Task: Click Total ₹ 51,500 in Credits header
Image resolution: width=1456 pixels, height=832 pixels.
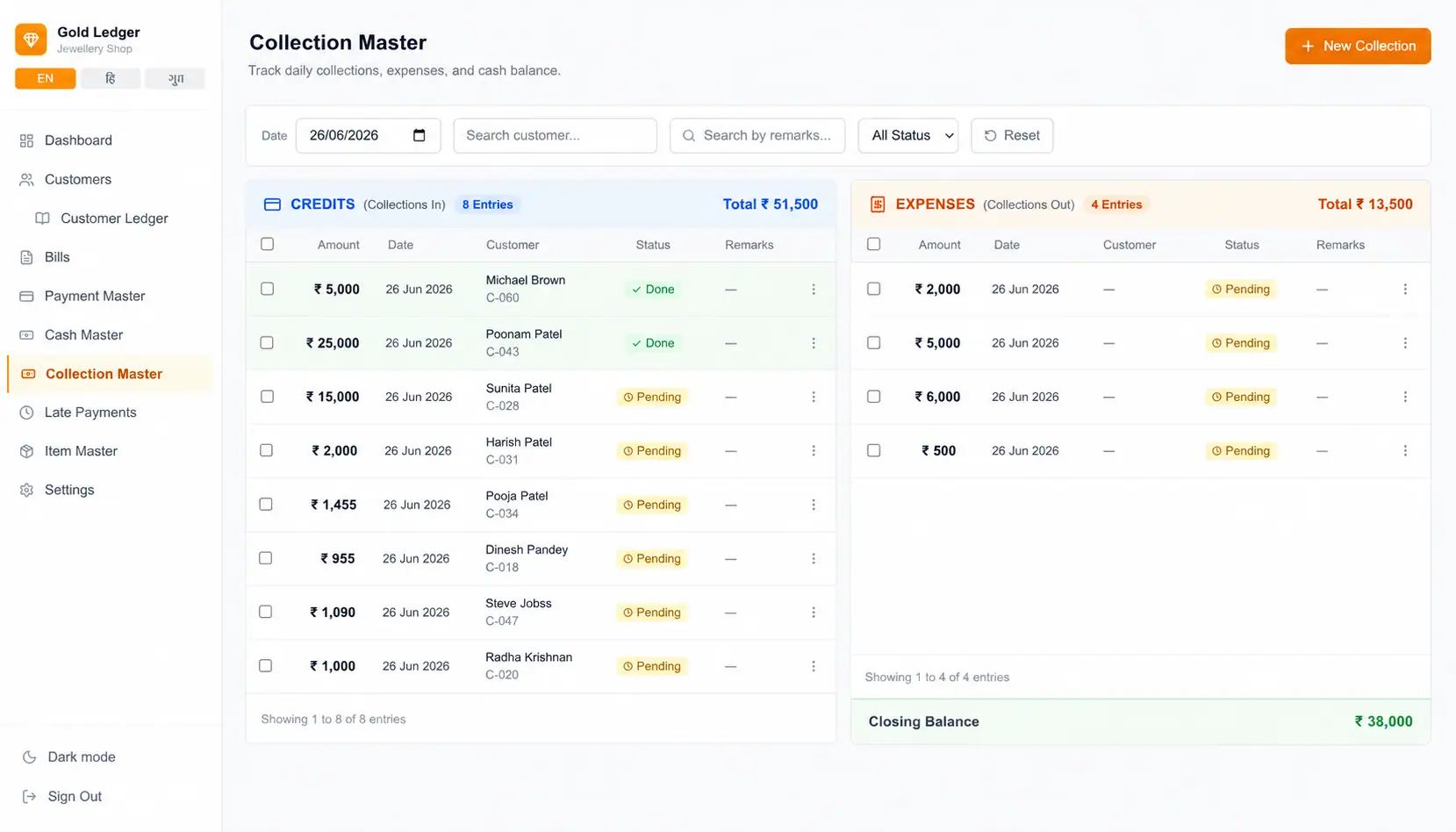Action: click(x=770, y=204)
